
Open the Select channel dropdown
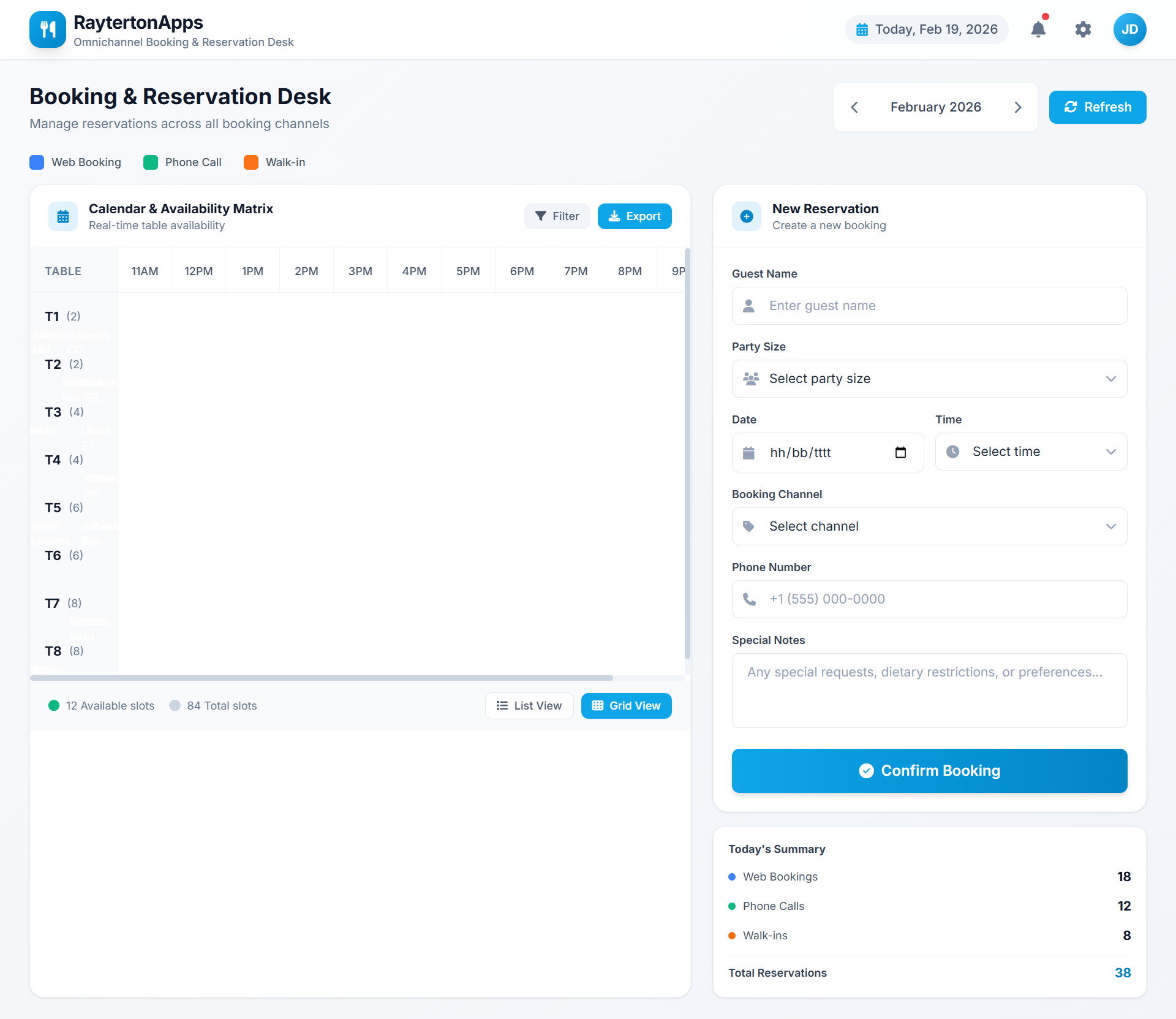click(x=929, y=526)
